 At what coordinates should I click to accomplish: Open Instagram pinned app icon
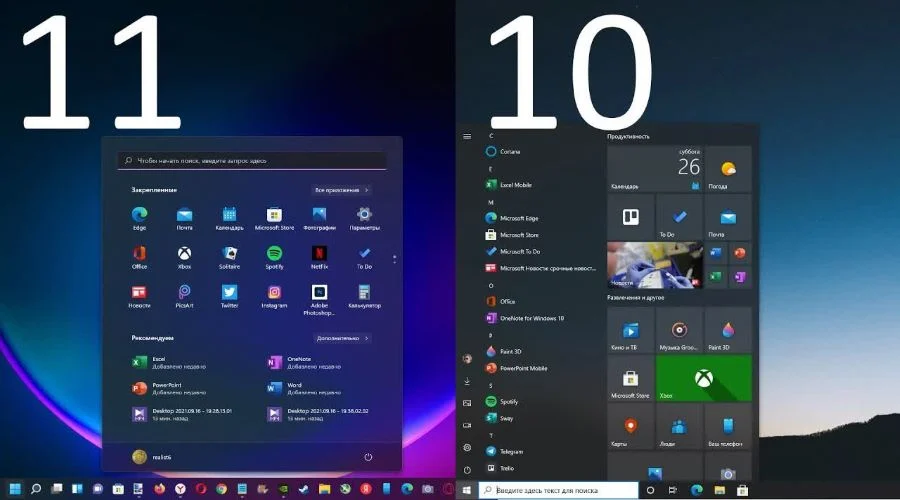274,297
